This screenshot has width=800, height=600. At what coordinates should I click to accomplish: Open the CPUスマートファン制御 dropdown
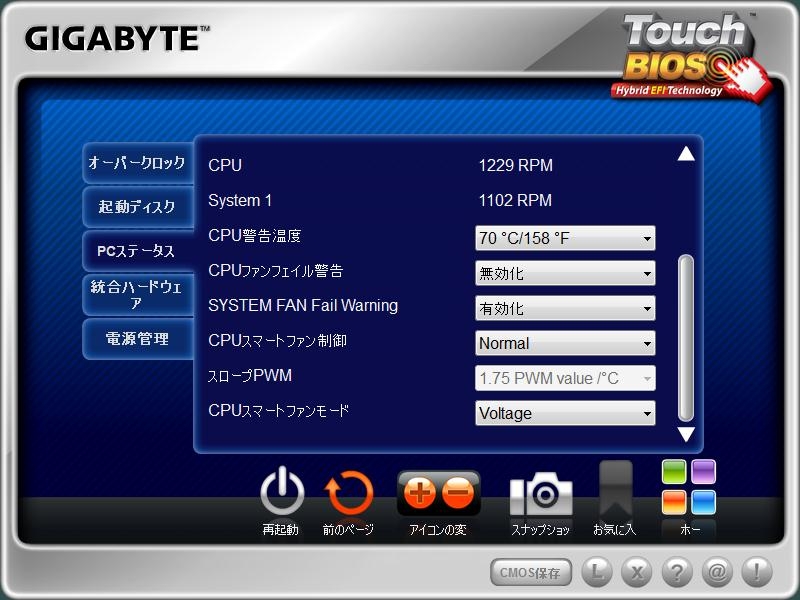(565, 343)
